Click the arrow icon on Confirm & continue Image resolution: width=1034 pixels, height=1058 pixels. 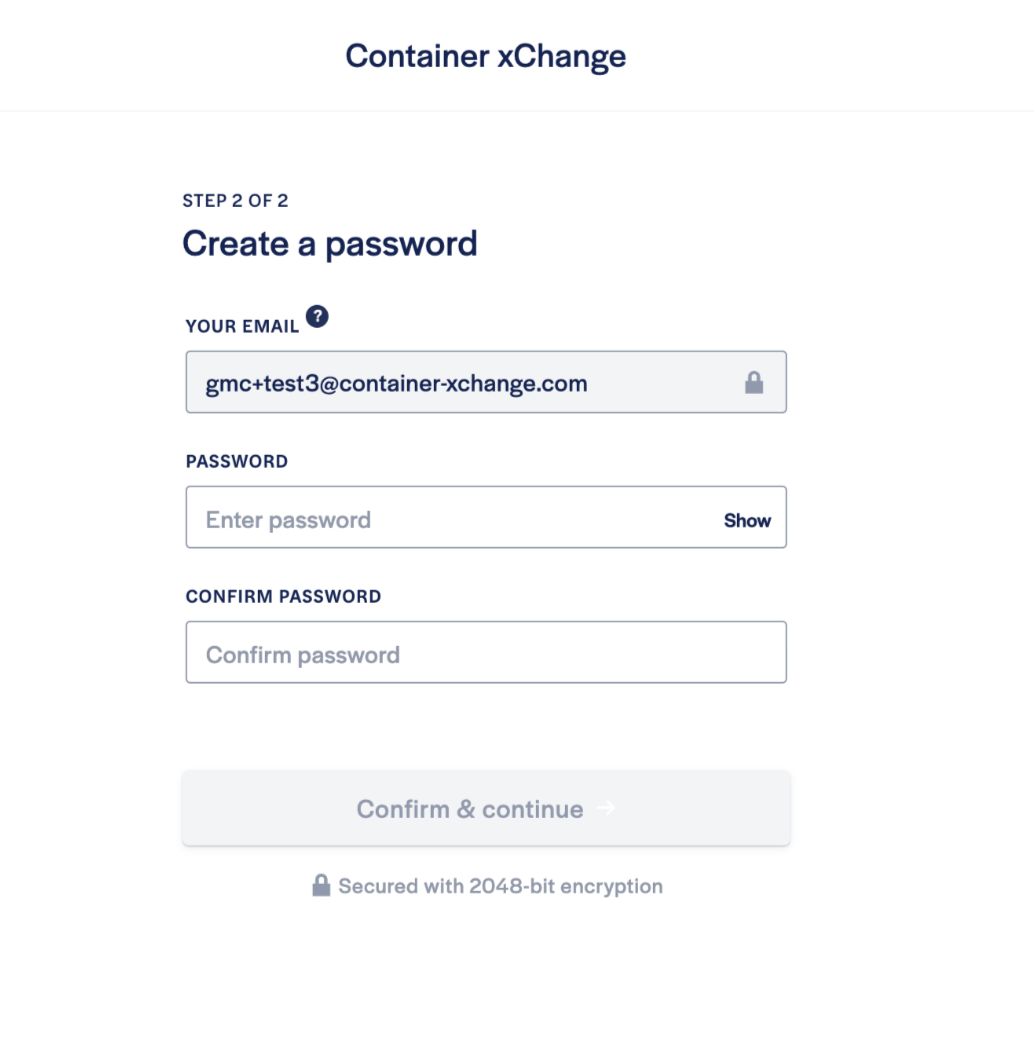click(606, 808)
